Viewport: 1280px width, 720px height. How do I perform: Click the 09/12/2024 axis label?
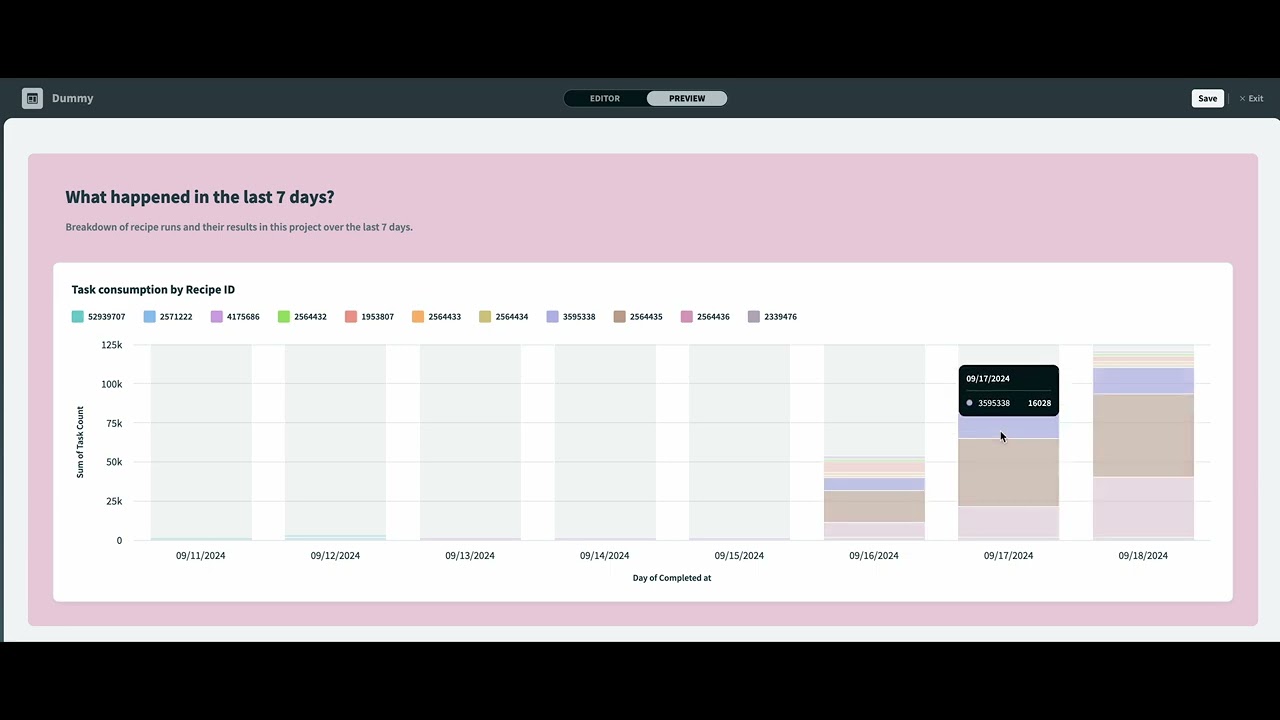[335, 555]
